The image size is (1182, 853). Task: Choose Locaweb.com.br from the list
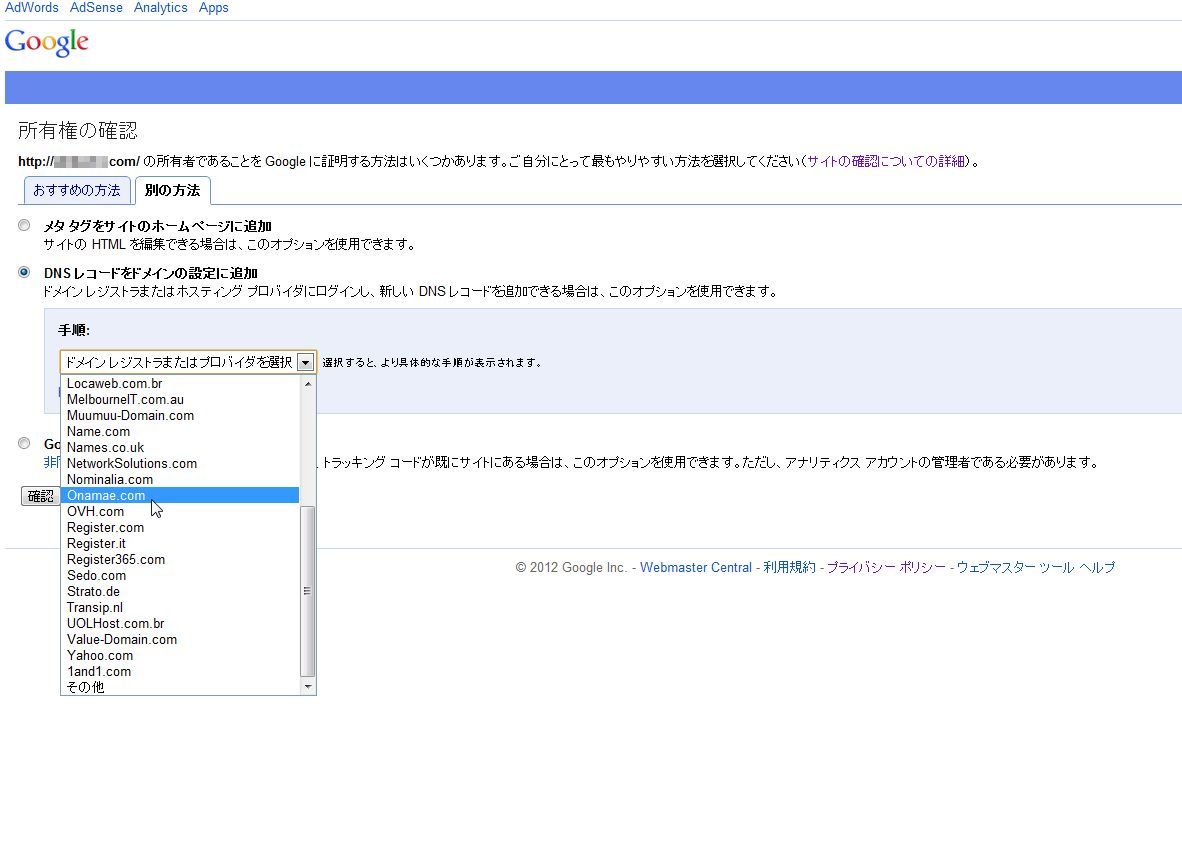pyautogui.click(x=179, y=384)
